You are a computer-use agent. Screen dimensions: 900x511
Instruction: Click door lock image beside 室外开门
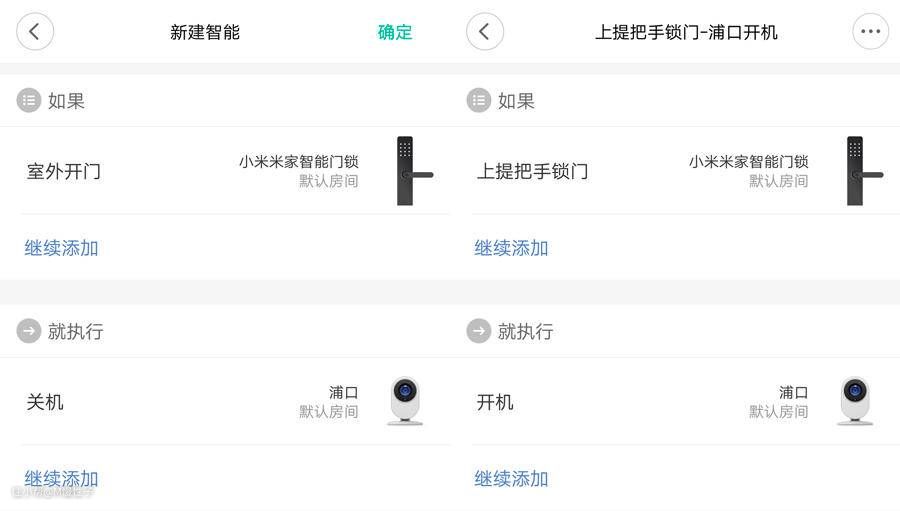[407, 171]
